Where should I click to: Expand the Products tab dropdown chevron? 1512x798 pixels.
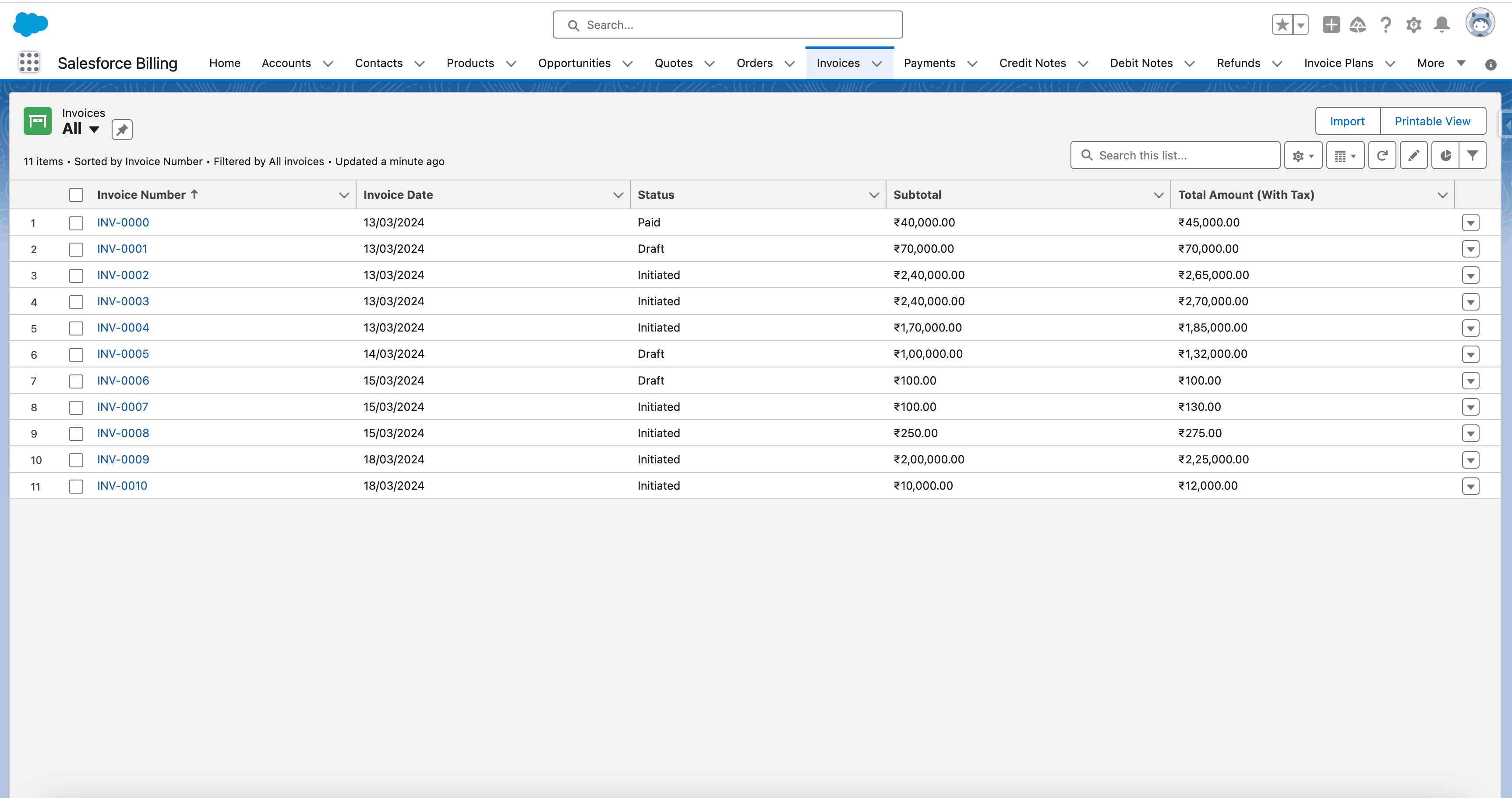[511, 64]
